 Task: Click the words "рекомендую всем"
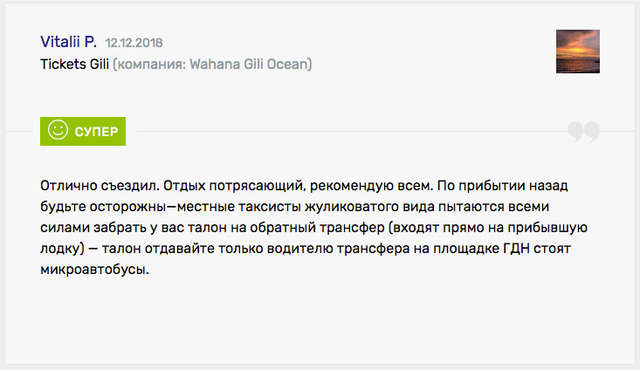tap(370, 186)
